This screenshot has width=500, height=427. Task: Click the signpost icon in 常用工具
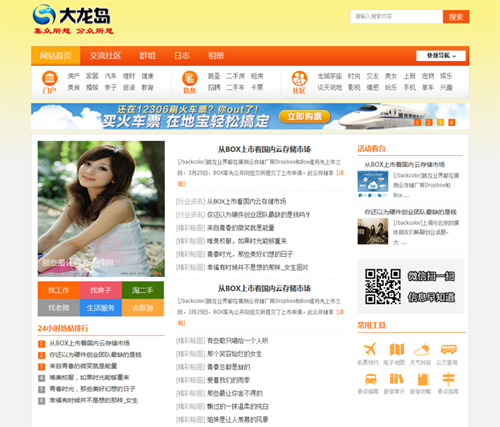(x=448, y=379)
